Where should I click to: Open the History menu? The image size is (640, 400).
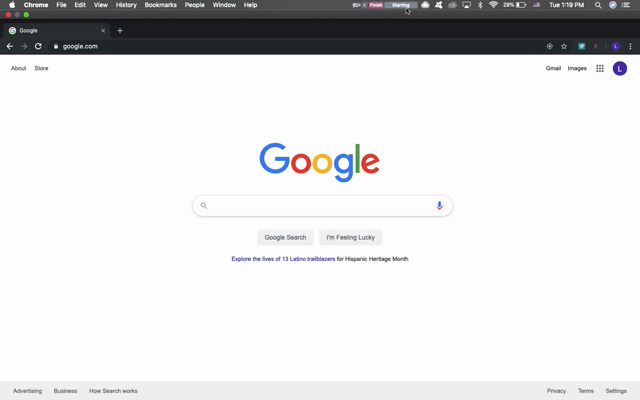126,5
